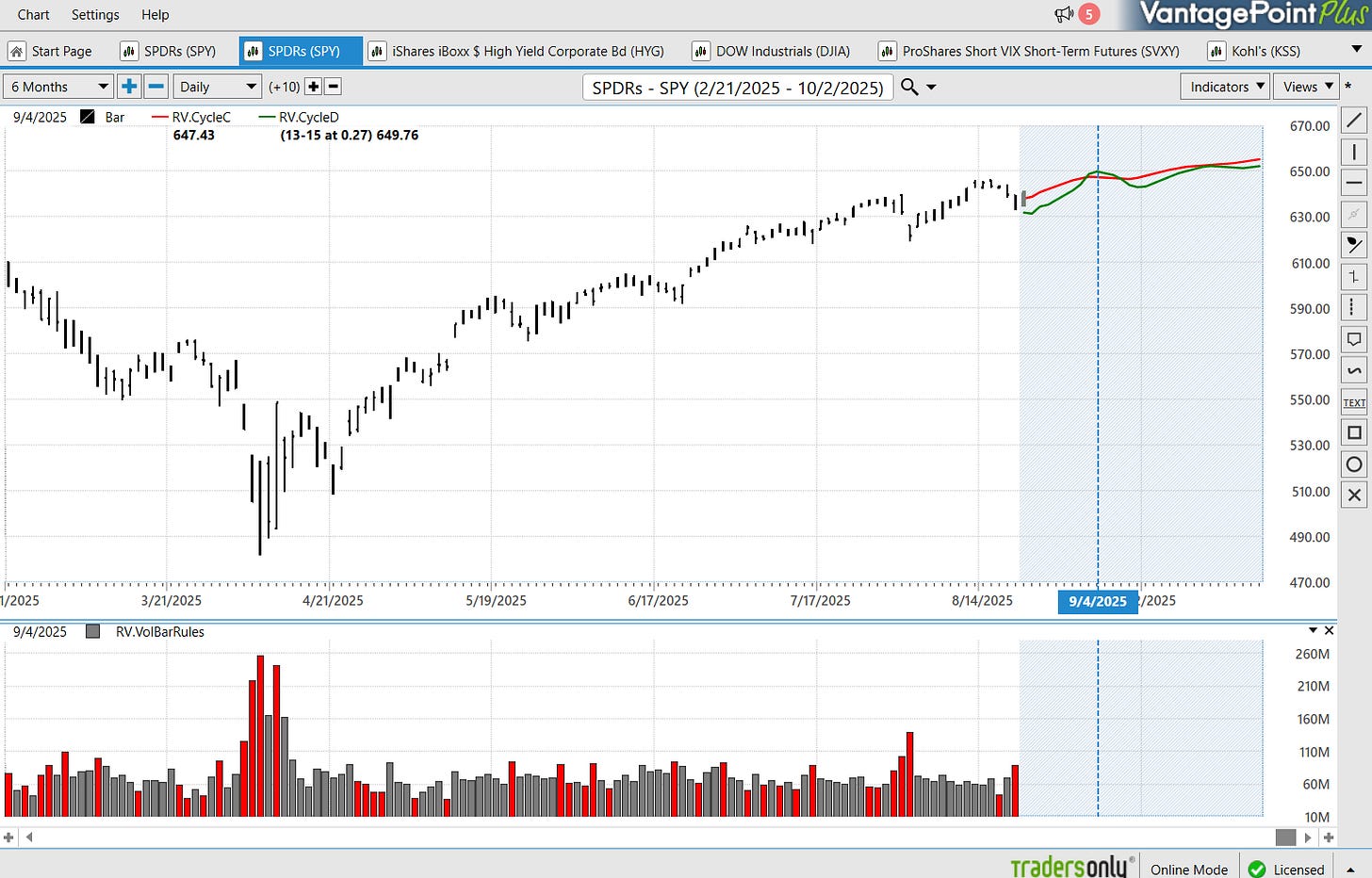Switch to DOW Industrials (DJIA) tab

tap(773, 51)
